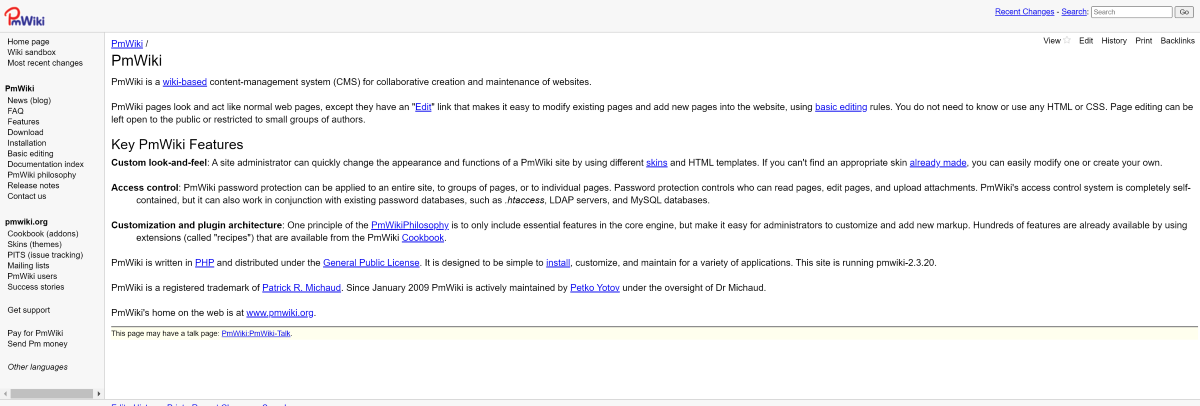The image size is (1200, 406).
Task: Focus the Search input field
Action: click(x=1131, y=12)
